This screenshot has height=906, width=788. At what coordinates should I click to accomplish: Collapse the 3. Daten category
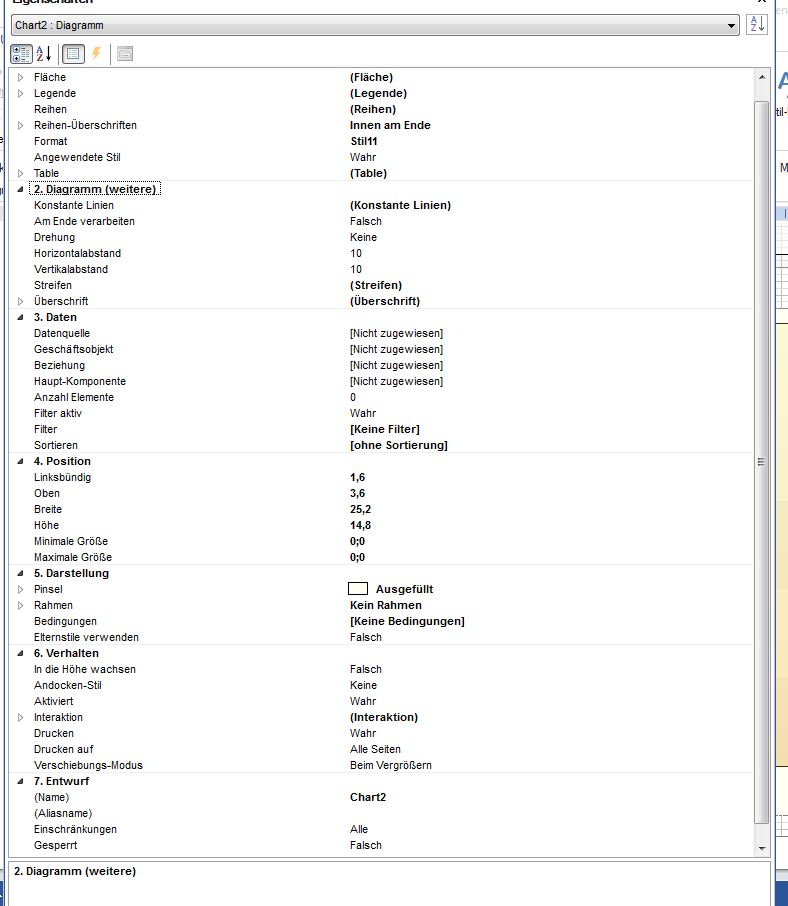tap(20, 317)
